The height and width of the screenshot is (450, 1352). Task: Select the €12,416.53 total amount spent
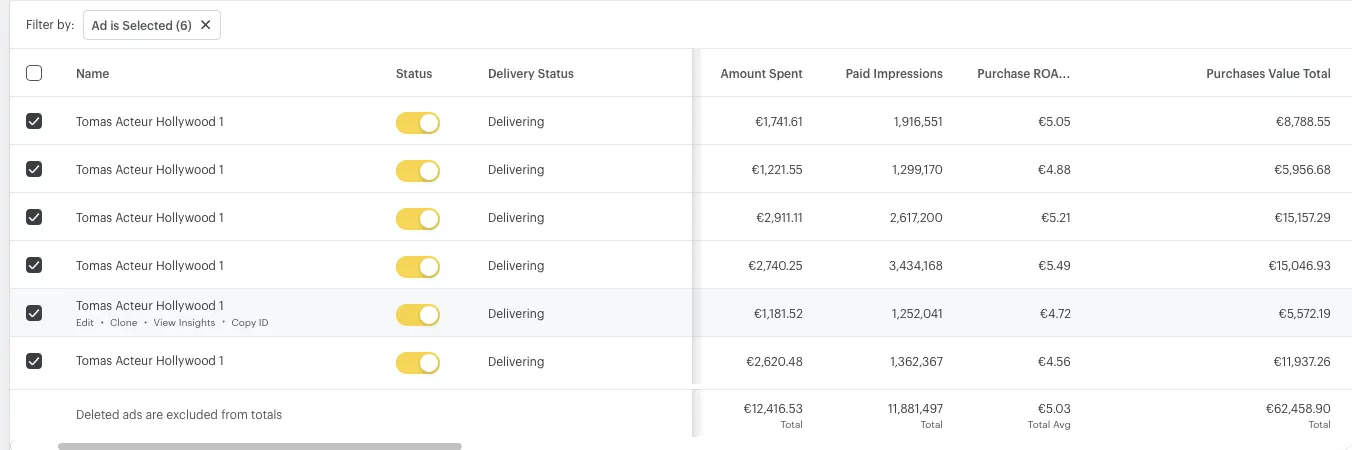point(773,409)
